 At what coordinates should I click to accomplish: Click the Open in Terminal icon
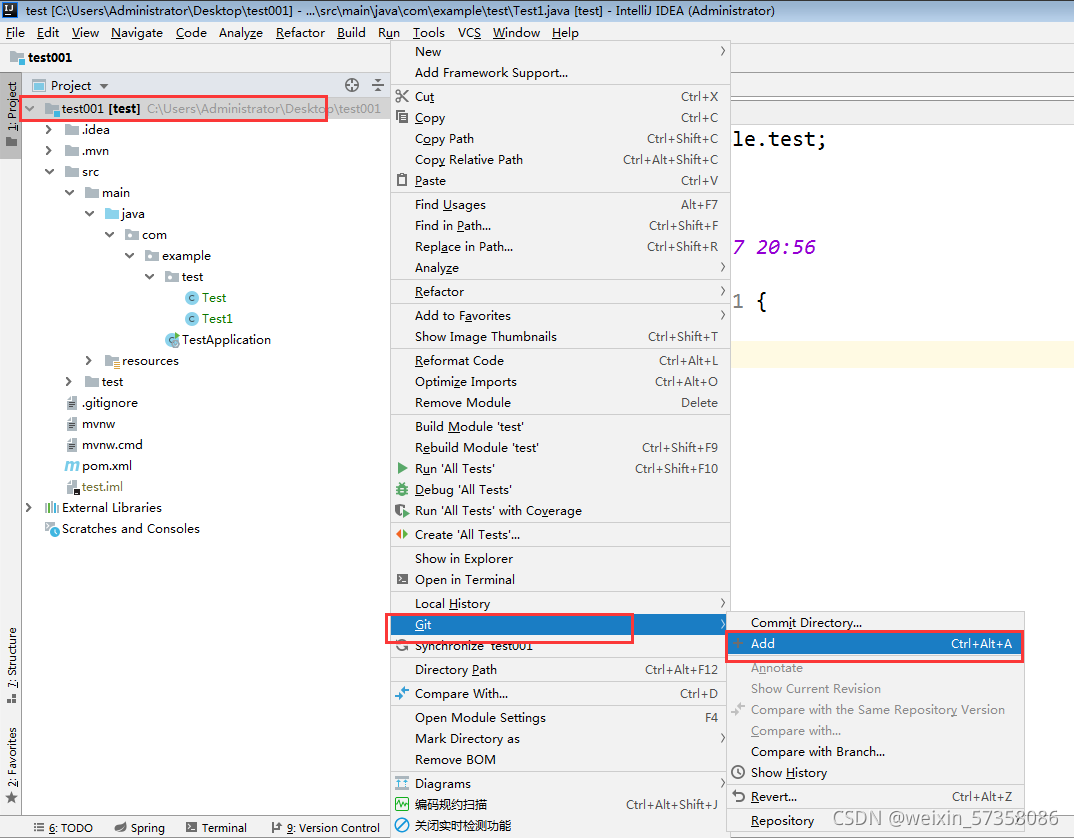[x=402, y=579]
